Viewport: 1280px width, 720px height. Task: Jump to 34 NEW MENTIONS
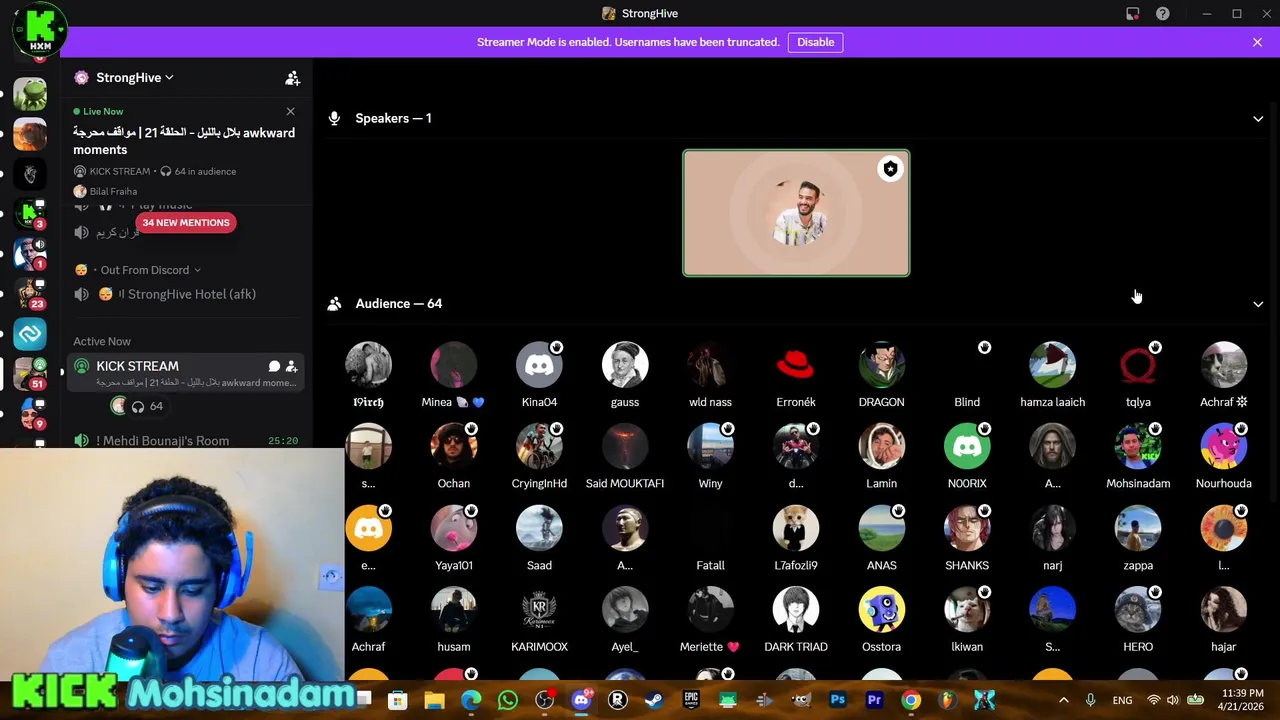[186, 223]
